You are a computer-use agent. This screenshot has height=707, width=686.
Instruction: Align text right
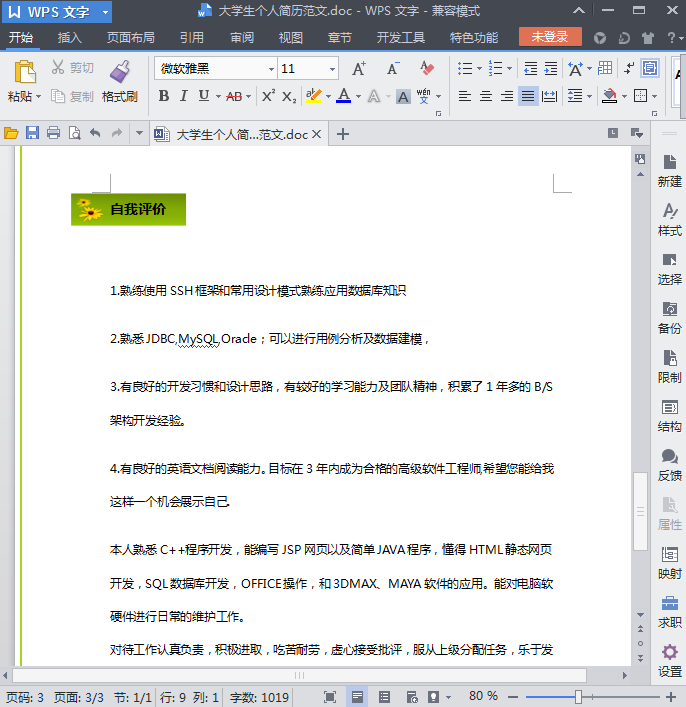(506, 96)
